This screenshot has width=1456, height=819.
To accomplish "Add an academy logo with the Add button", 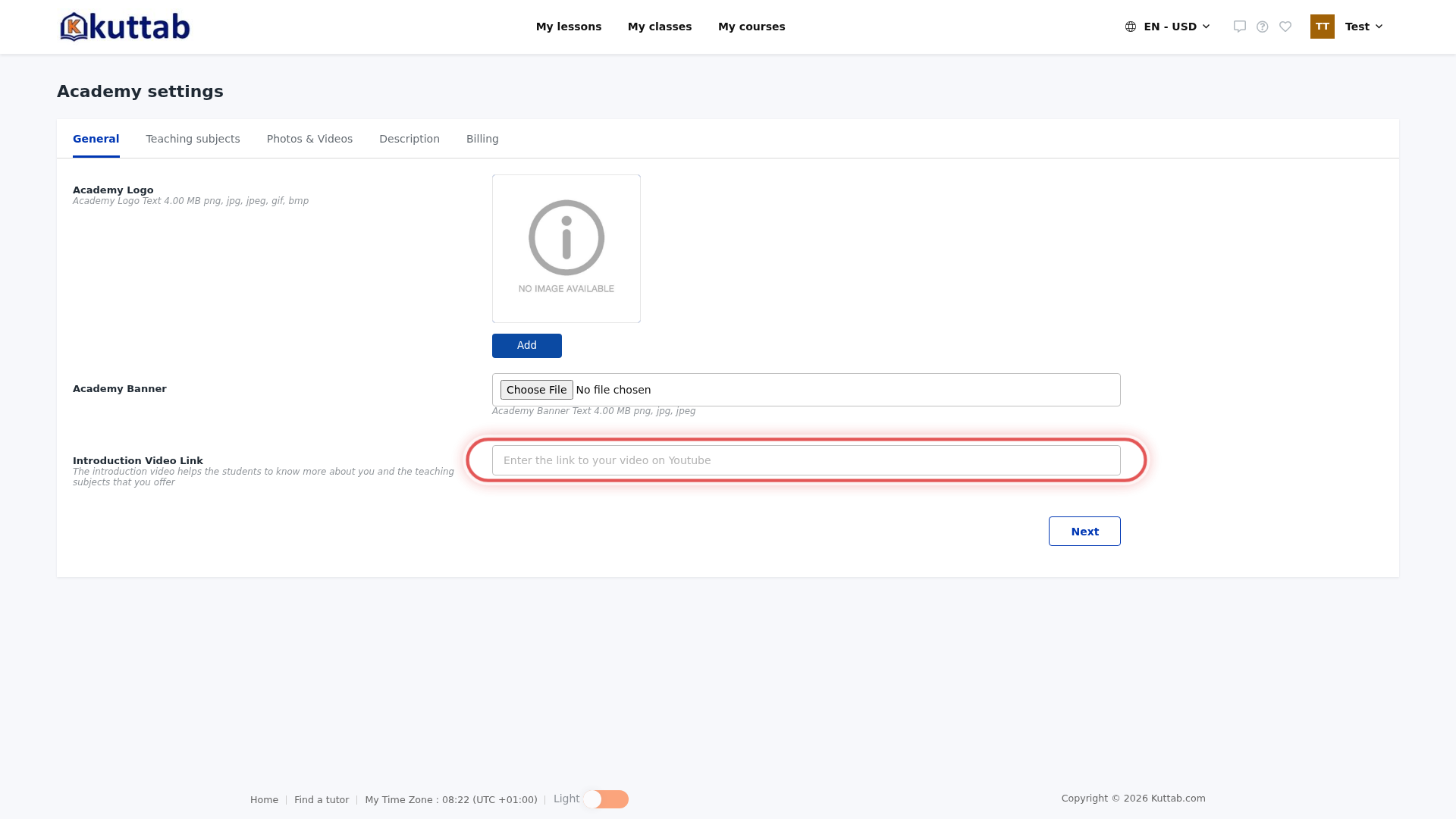I will tap(527, 346).
